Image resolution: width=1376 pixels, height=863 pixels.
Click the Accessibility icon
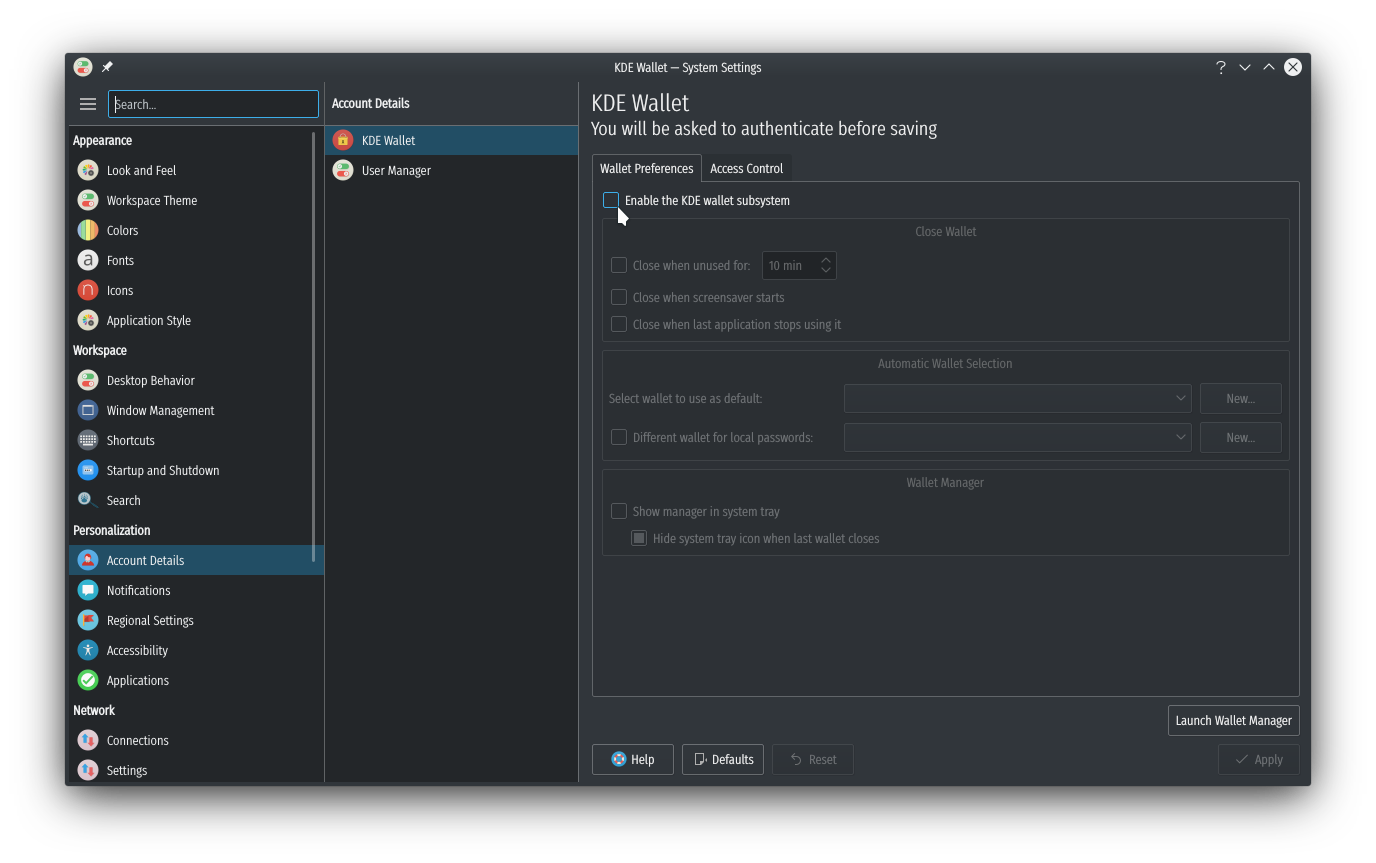(x=88, y=650)
